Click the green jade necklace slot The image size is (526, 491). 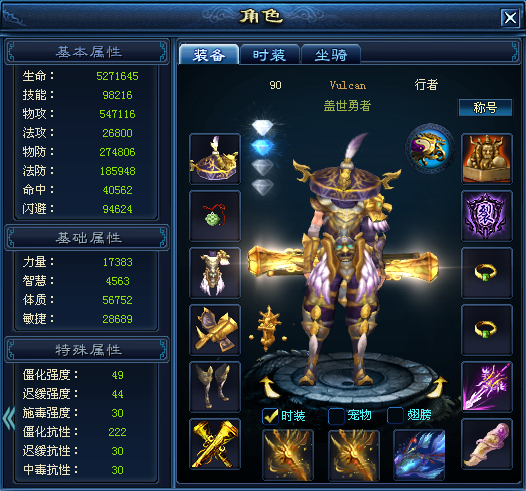tap(215, 216)
